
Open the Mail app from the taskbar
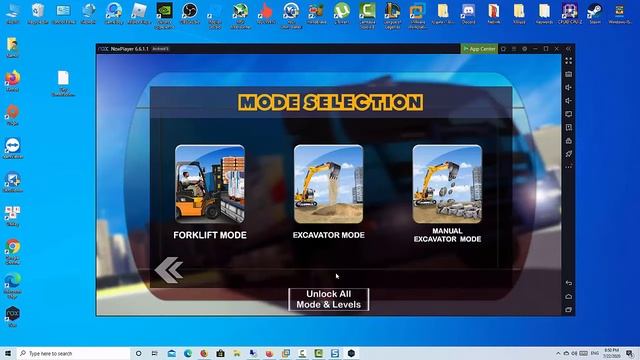click(171, 353)
